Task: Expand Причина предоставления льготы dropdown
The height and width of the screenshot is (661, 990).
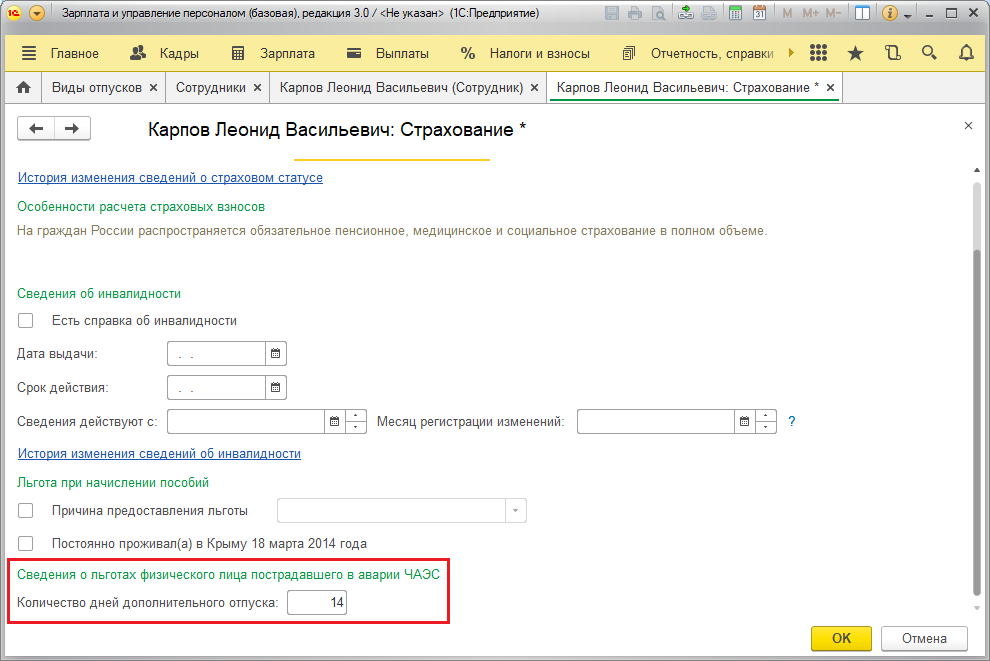Action: [x=515, y=511]
